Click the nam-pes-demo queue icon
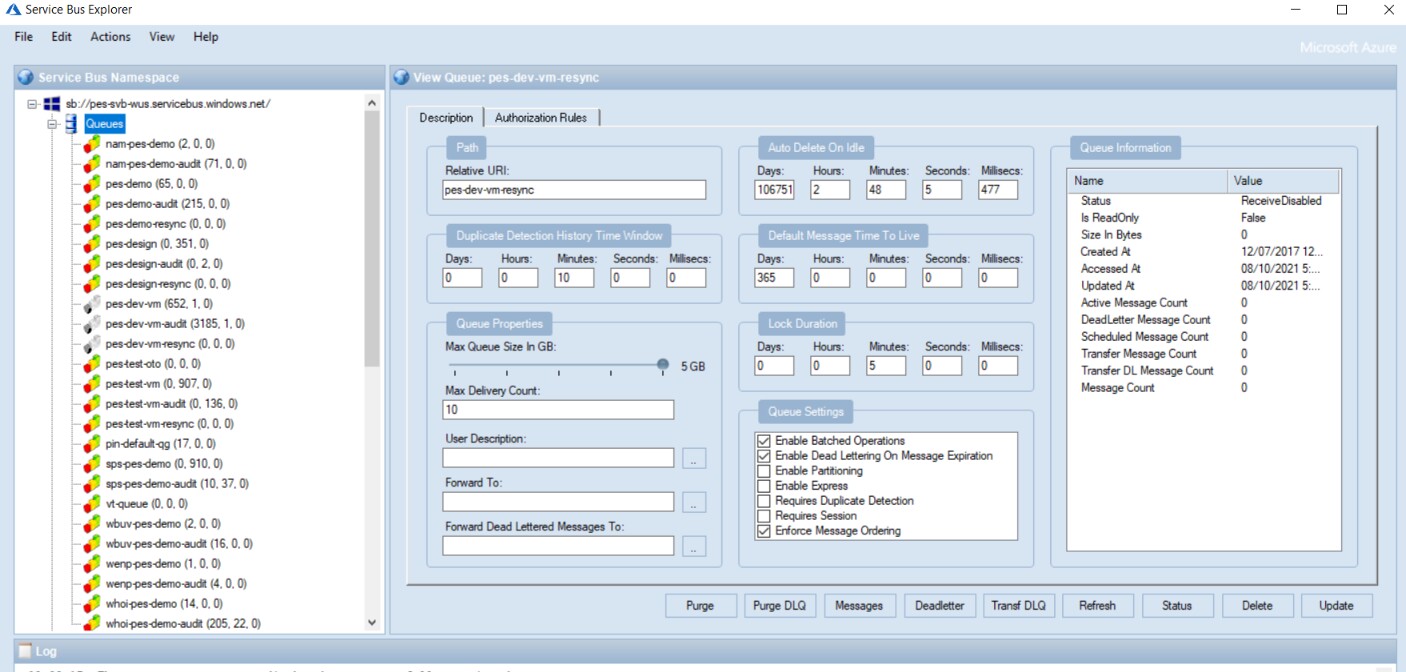 point(91,144)
